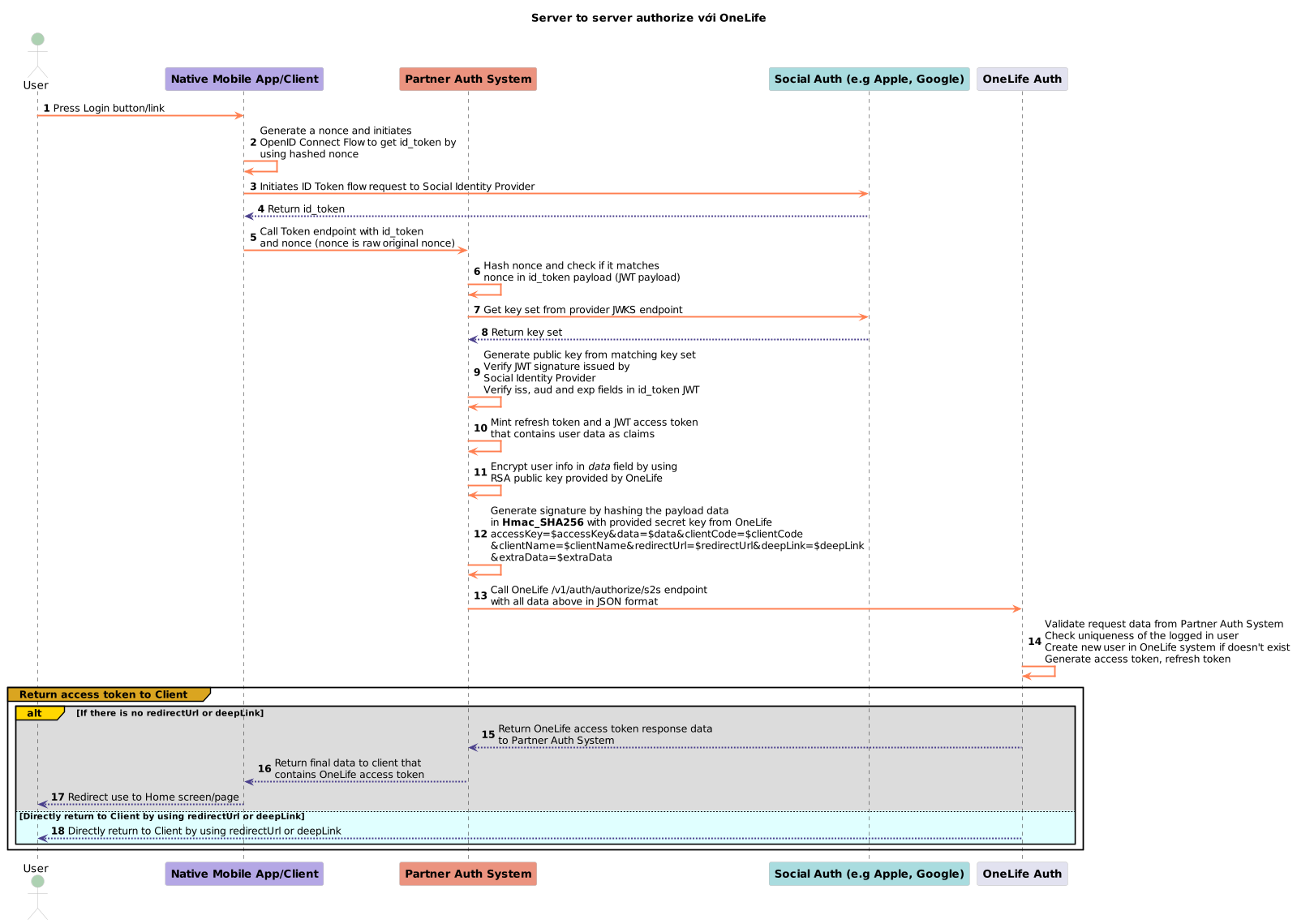Click the User actor icon below the diagram
The image size is (1297, 924).
pos(37,896)
